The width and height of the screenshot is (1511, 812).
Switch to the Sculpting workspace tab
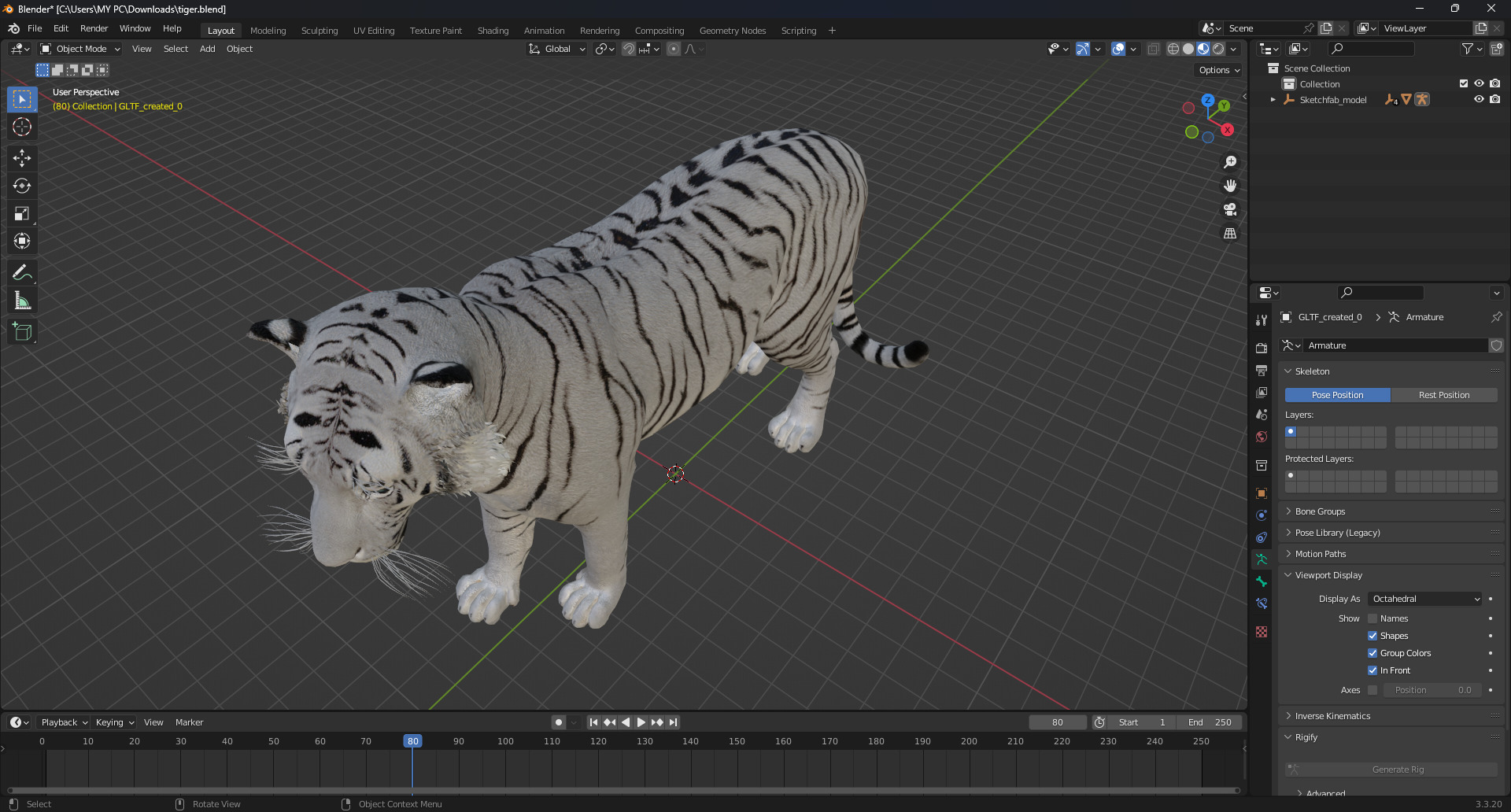click(x=320, y=31)
